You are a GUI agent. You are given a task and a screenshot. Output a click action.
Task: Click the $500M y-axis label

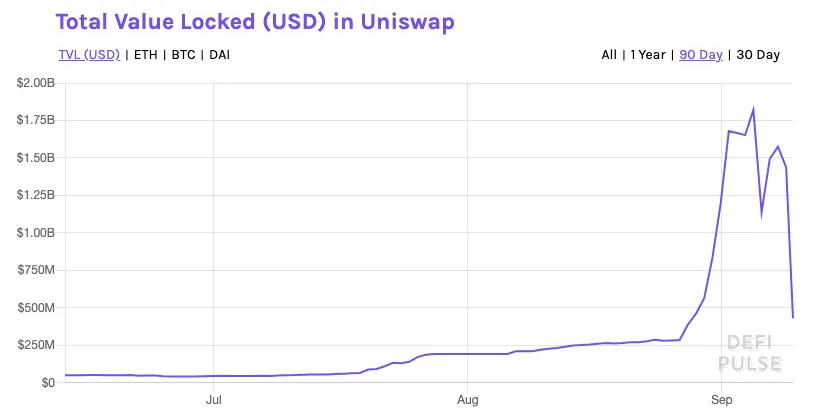click(36, 307)
